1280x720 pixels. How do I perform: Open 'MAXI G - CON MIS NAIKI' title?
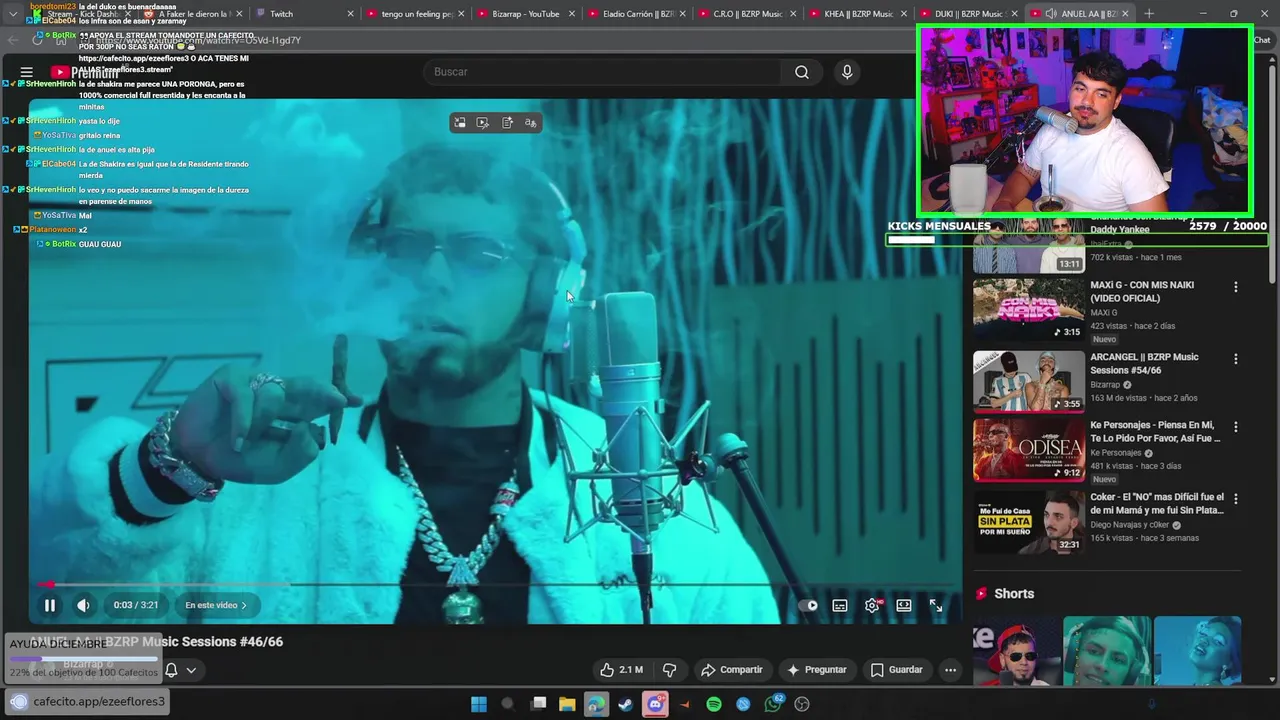coord(1142,292)
